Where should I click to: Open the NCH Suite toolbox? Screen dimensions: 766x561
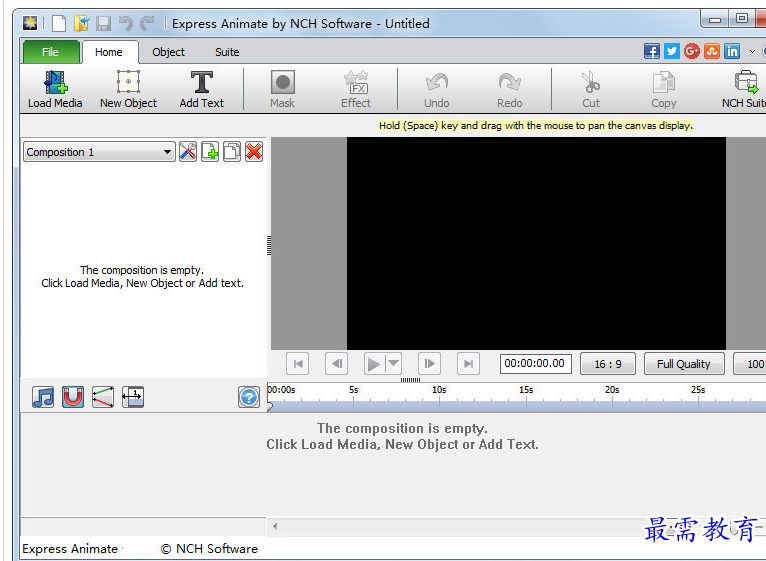tap(745, 89)
